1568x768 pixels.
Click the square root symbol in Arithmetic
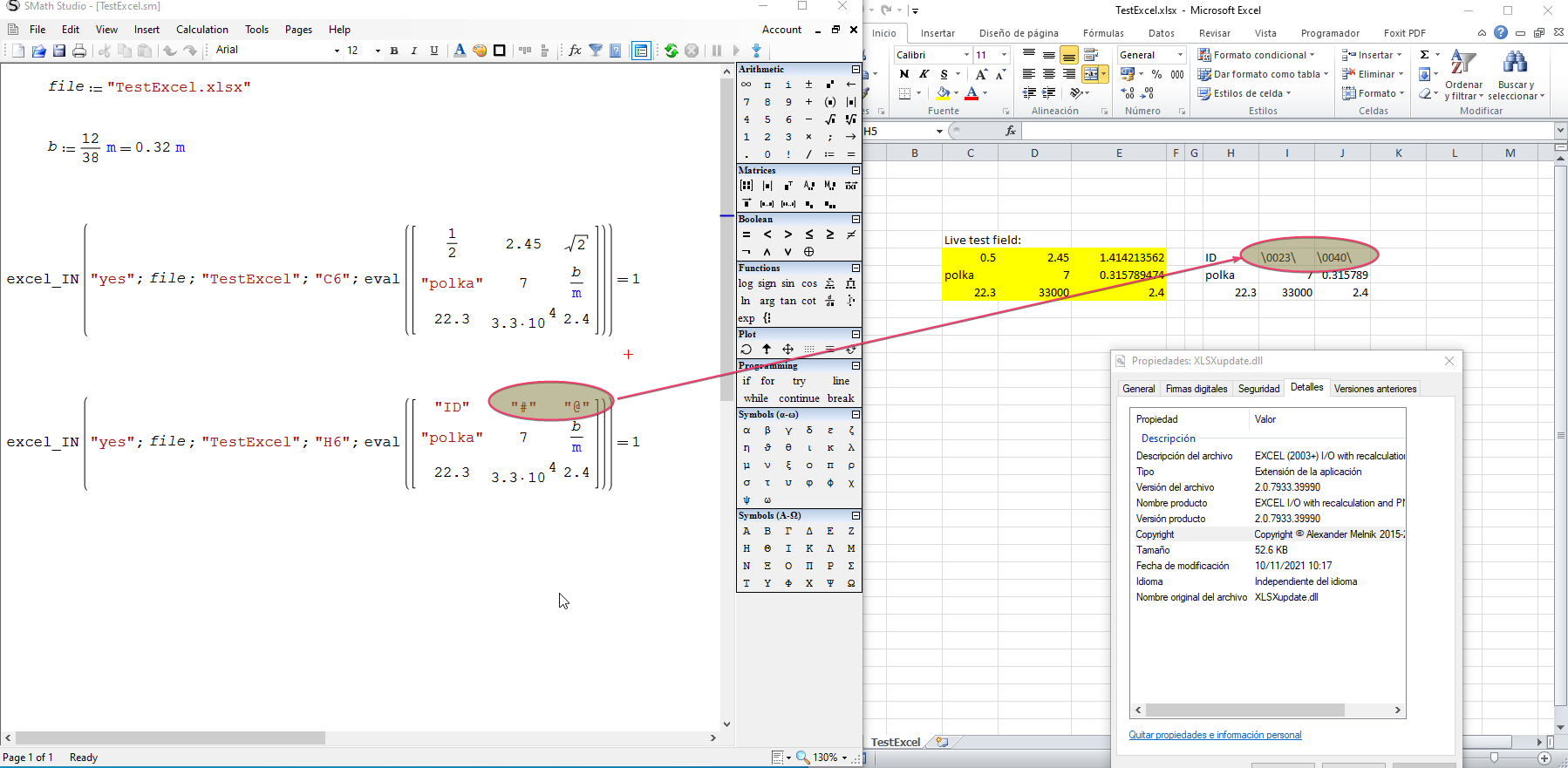point(830,119)
